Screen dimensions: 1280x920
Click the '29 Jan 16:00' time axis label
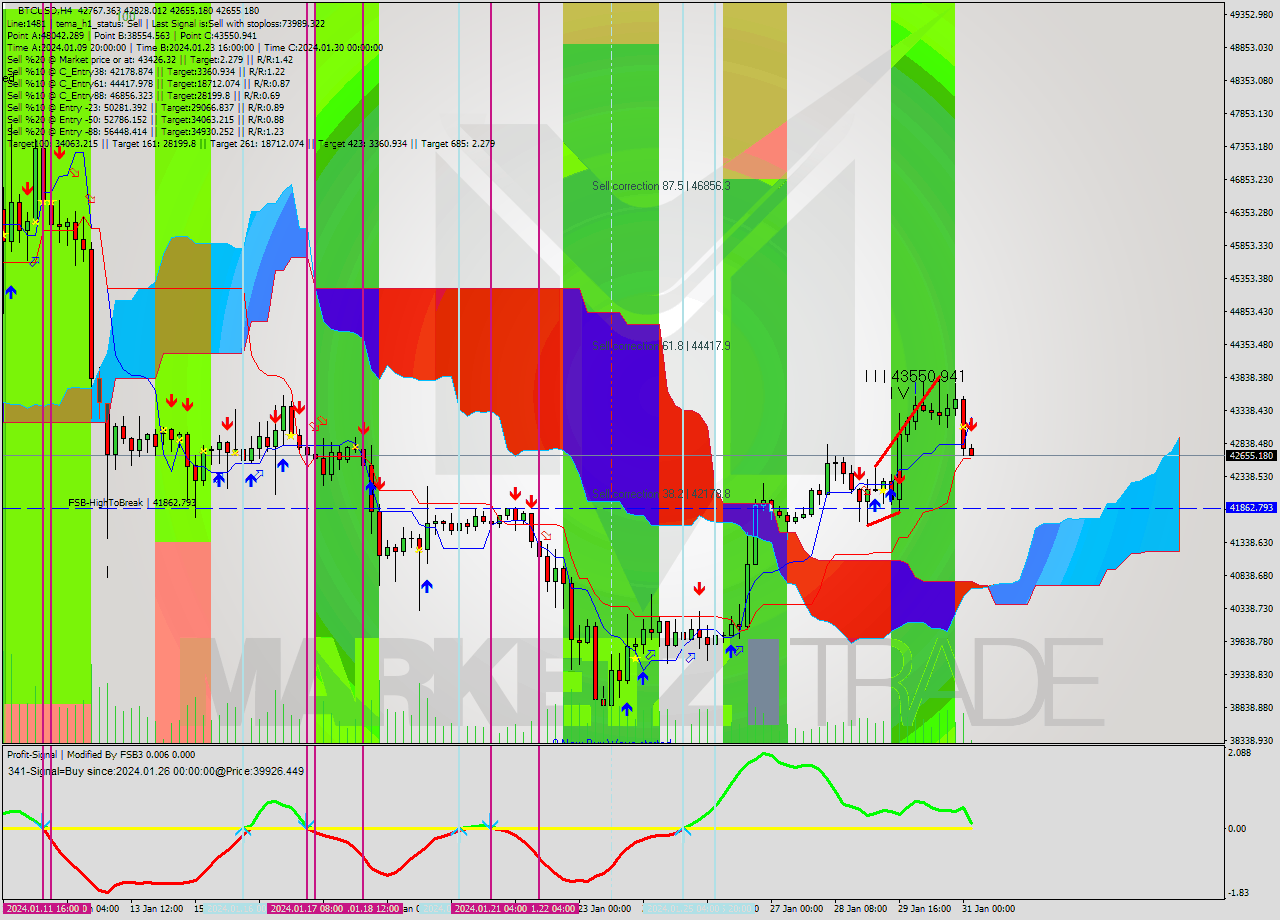[924, 909]
